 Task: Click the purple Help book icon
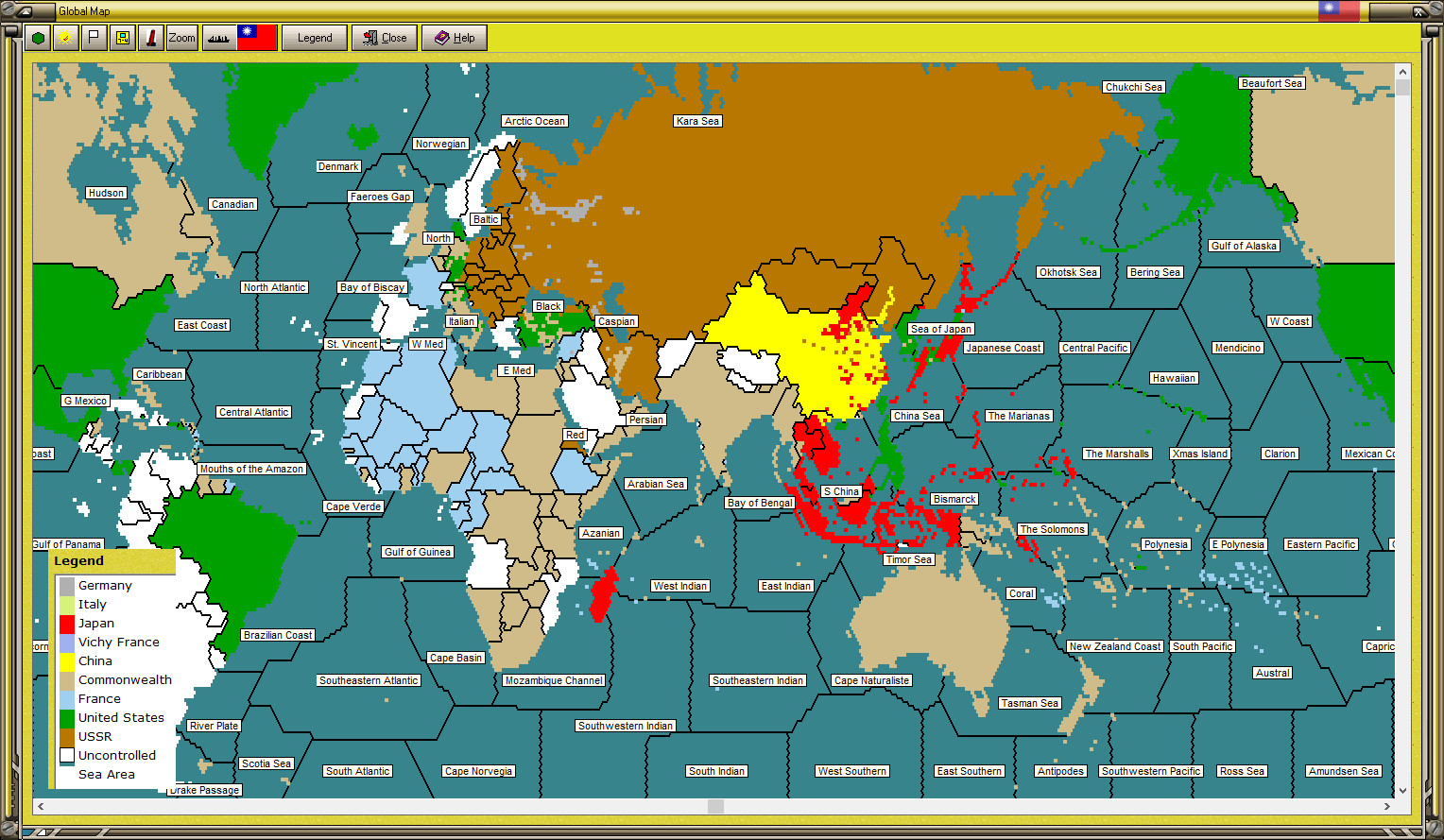point(440,38)
